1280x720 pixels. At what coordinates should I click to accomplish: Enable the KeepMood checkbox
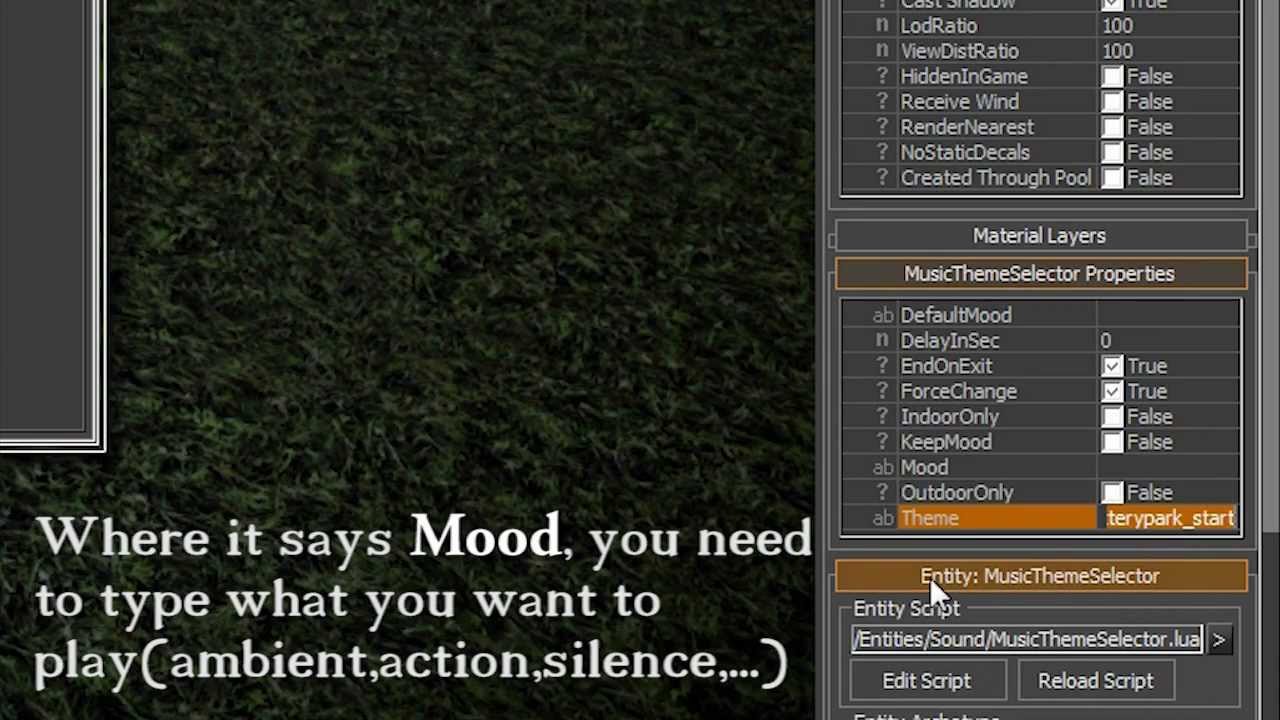pos(1113,442)
